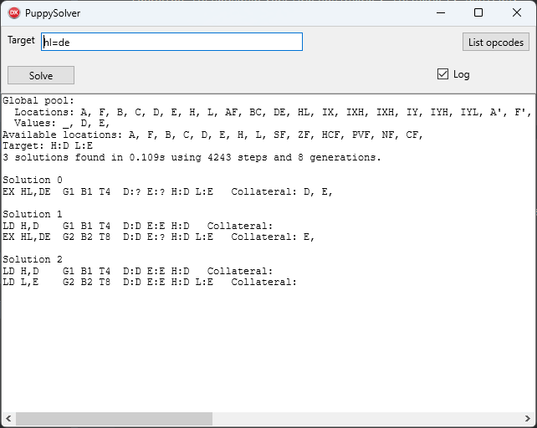Focus the Target input field
The width and height of the screenshot is (537, 428).
pos(172,42)
